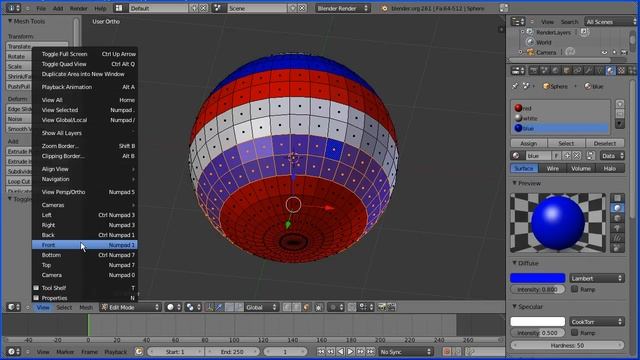Open the All Scenes outliner dropdown

coord(611,22)
